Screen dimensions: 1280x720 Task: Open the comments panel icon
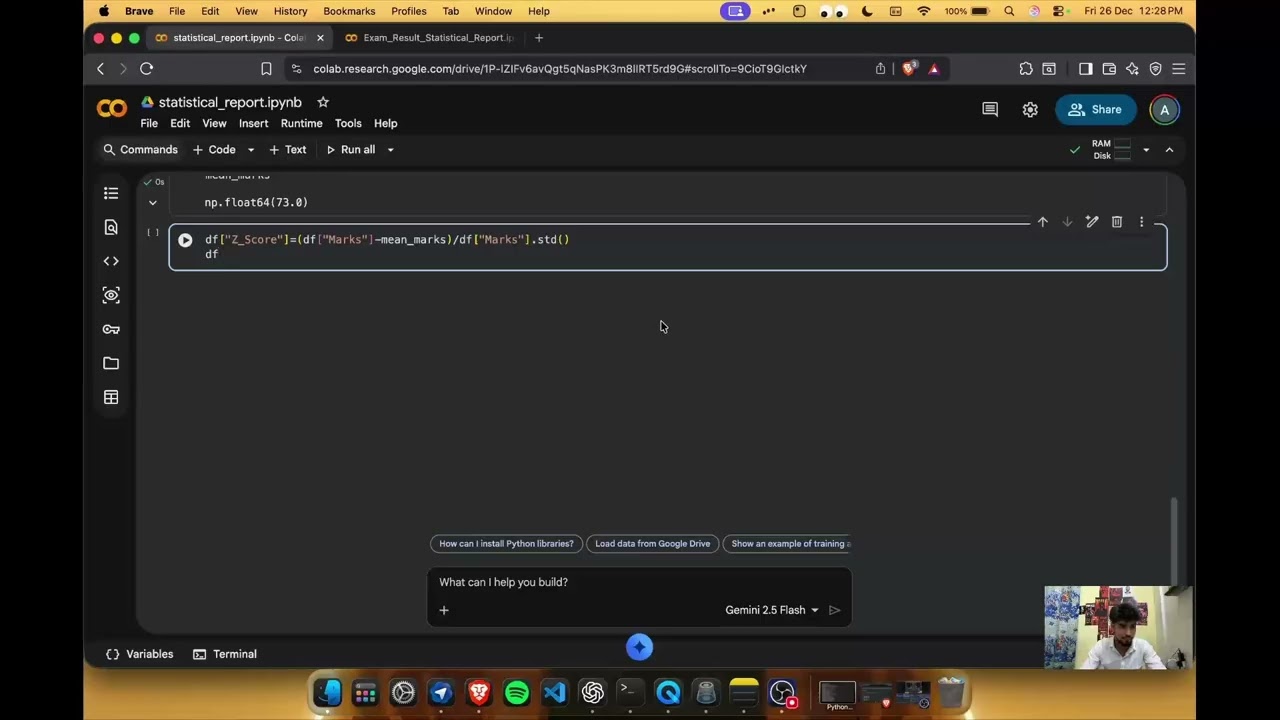tap(990, 110)
